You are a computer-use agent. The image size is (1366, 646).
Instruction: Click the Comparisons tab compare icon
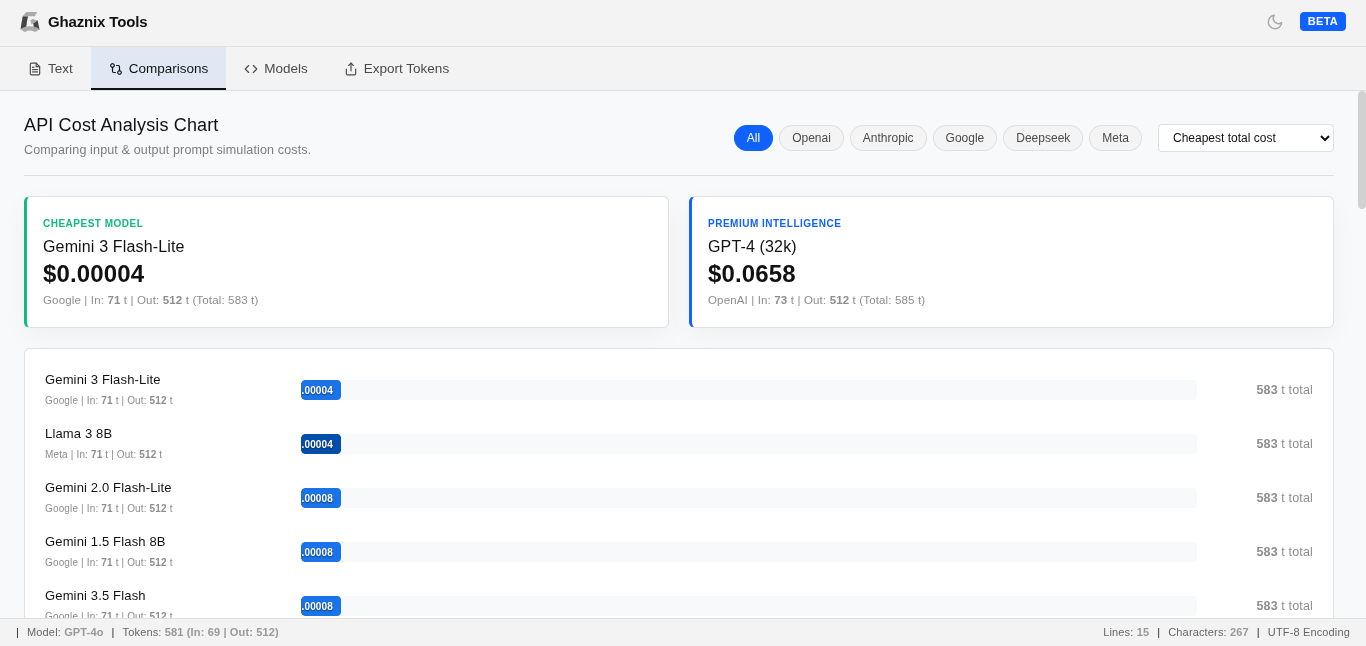click(x=116, y=69)
